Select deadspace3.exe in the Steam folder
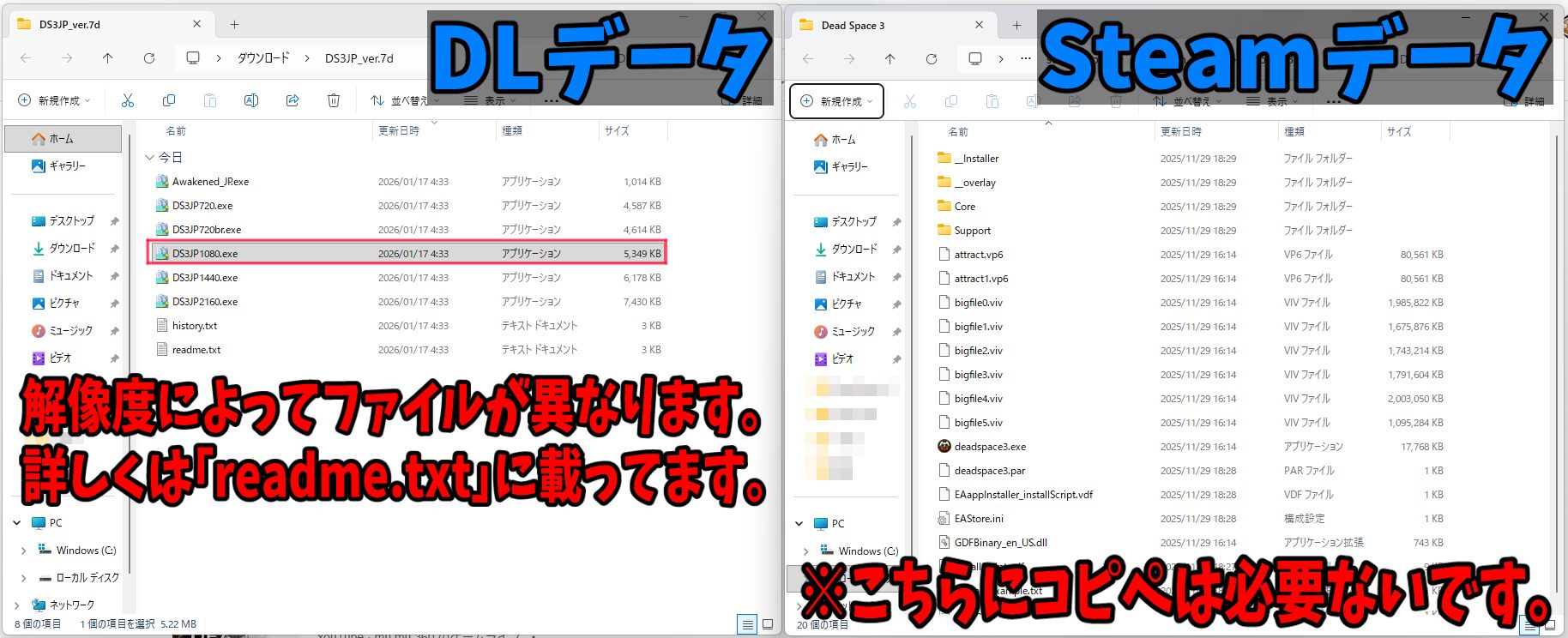This screenshot has height=638, width=1568. pyautogui.click(x=990, y=447)
